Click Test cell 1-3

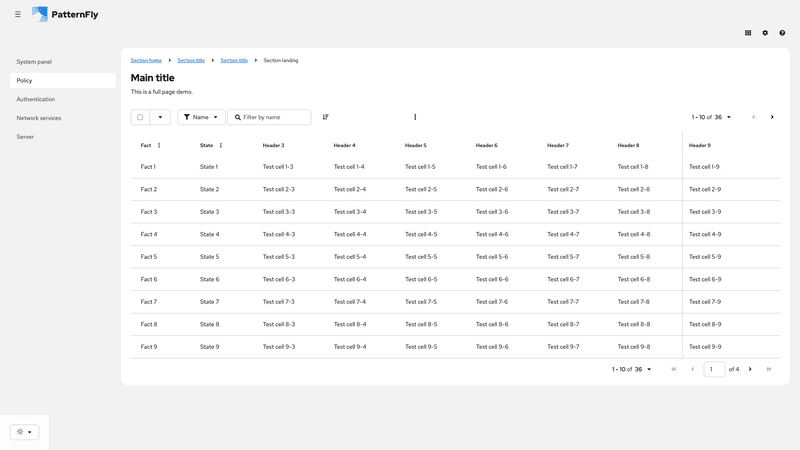278,167
